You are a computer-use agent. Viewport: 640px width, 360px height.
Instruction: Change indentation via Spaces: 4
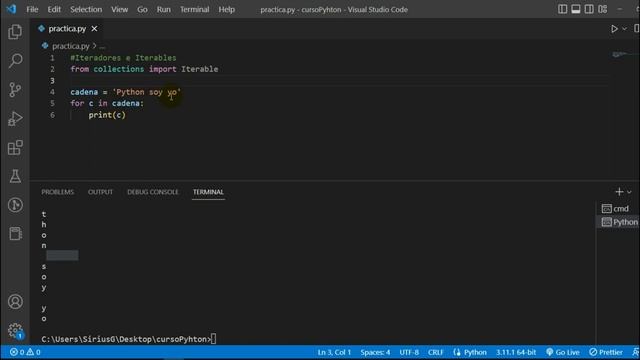(375, 352)
